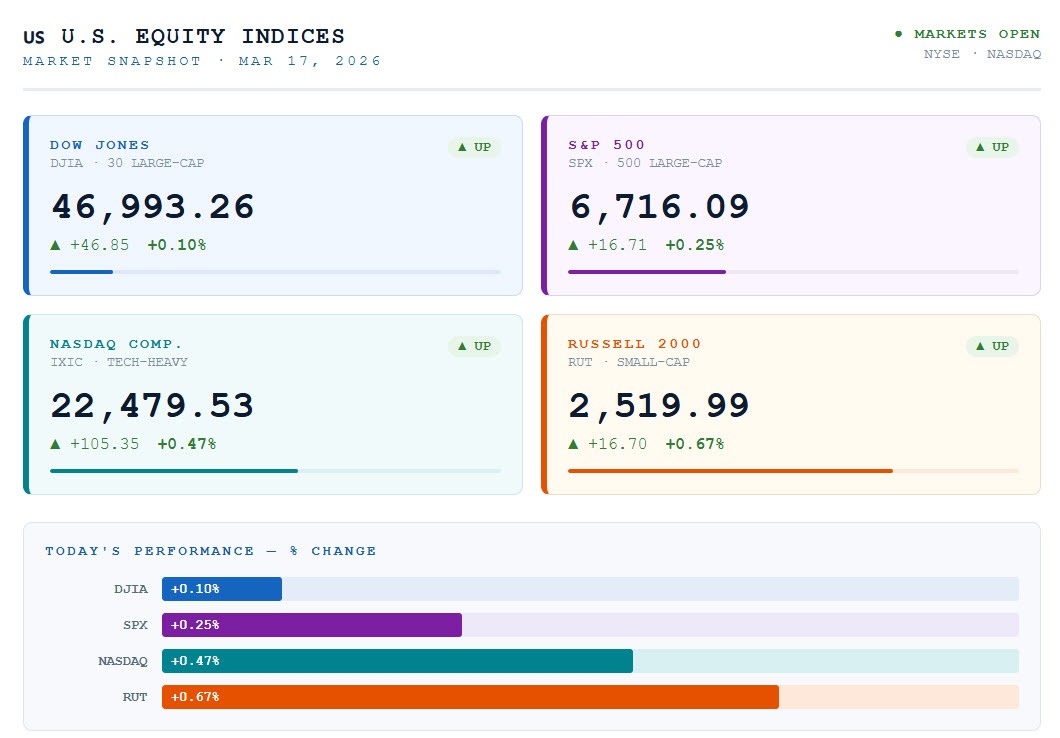The width and height of the screenshot is (1060, 738).
Task: Click the orange progress bar in Russell 2000 card
Action: pos(730,470)
